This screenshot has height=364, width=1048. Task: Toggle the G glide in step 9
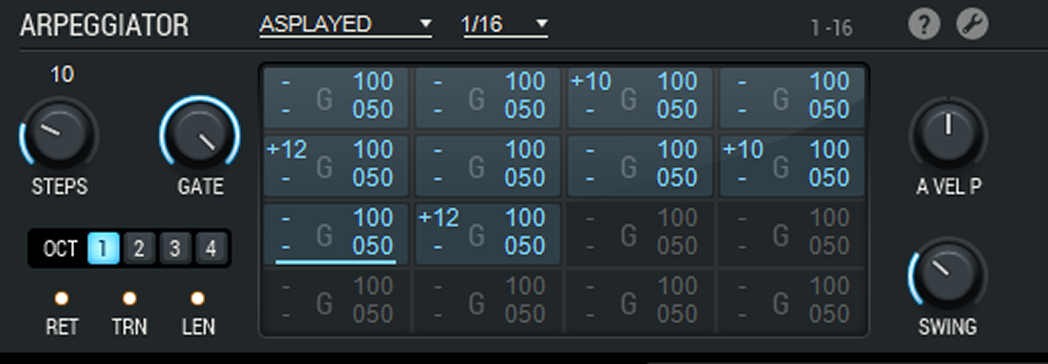click(324, 235)
